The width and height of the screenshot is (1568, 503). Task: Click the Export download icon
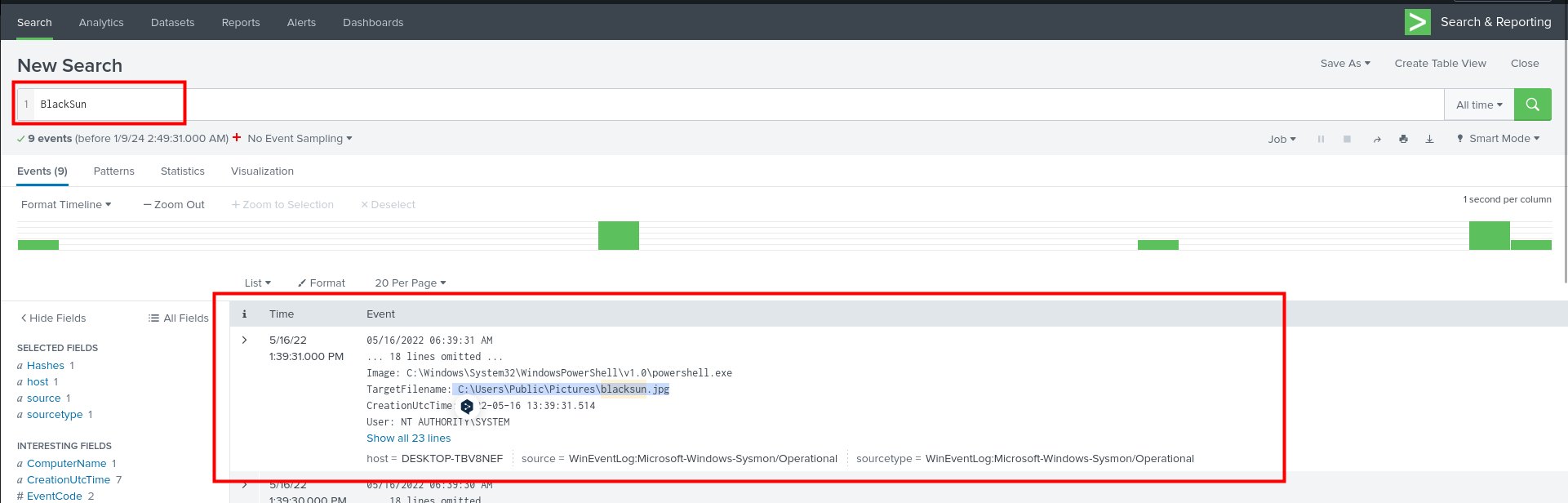[1429, 140]
